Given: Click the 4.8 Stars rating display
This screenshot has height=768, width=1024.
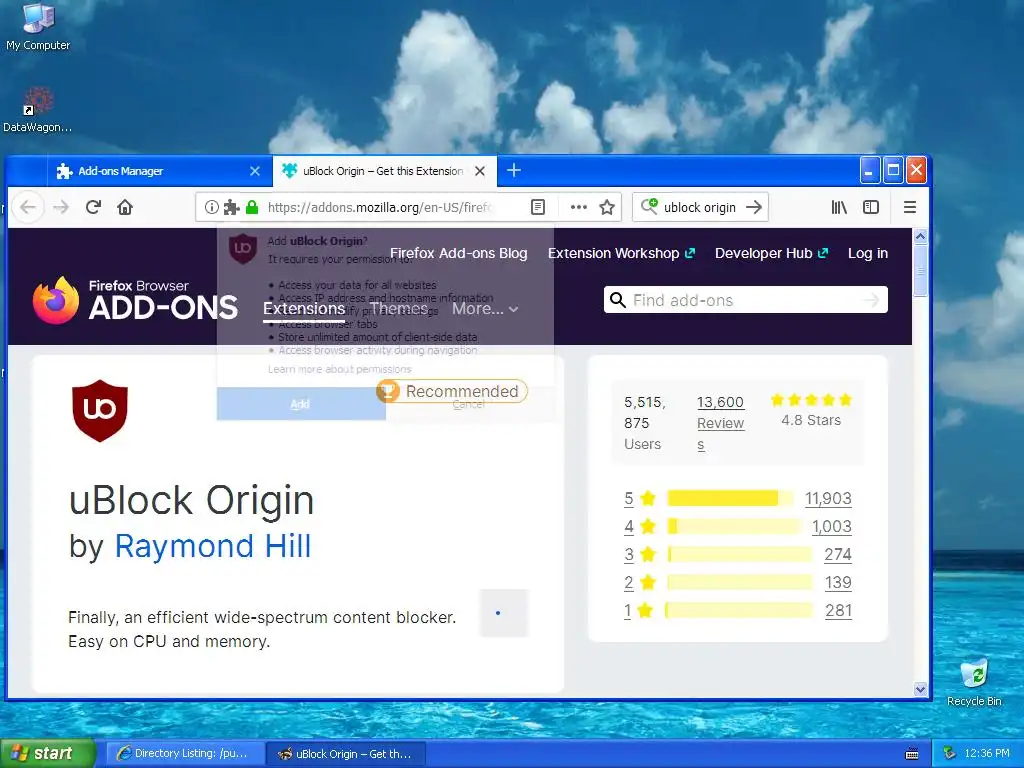Looking at the screenshot, I should 811,411.
